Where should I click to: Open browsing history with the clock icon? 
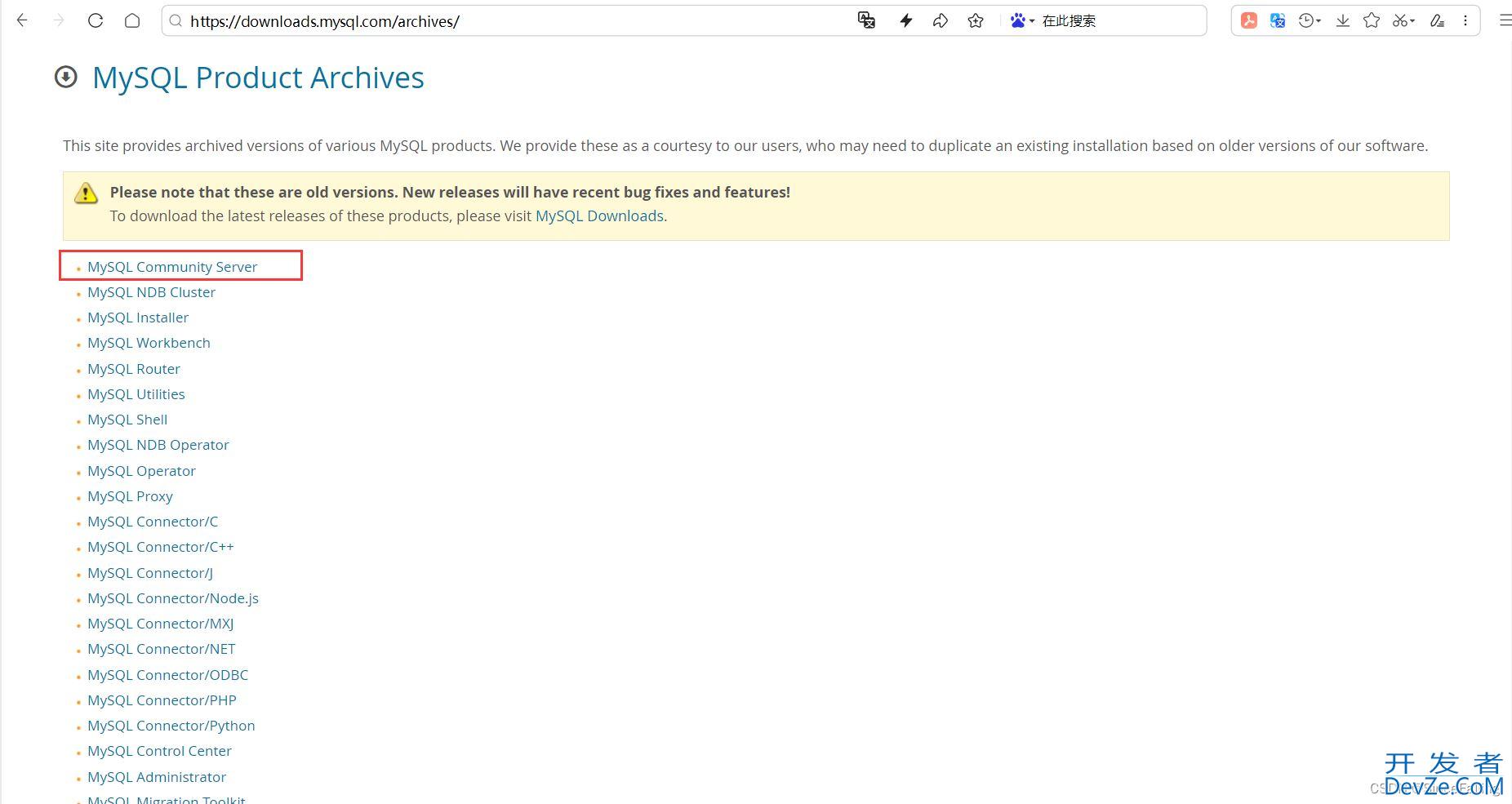(1306, 20)
